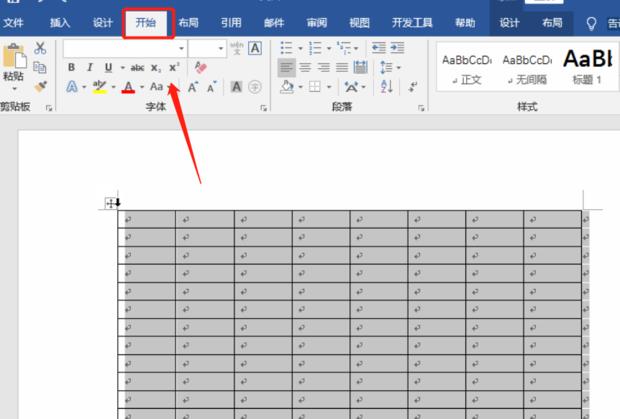This screenshot has height=419, width=620.
Task: Click the Cut scissors icon
Action: tap(40, 48)
